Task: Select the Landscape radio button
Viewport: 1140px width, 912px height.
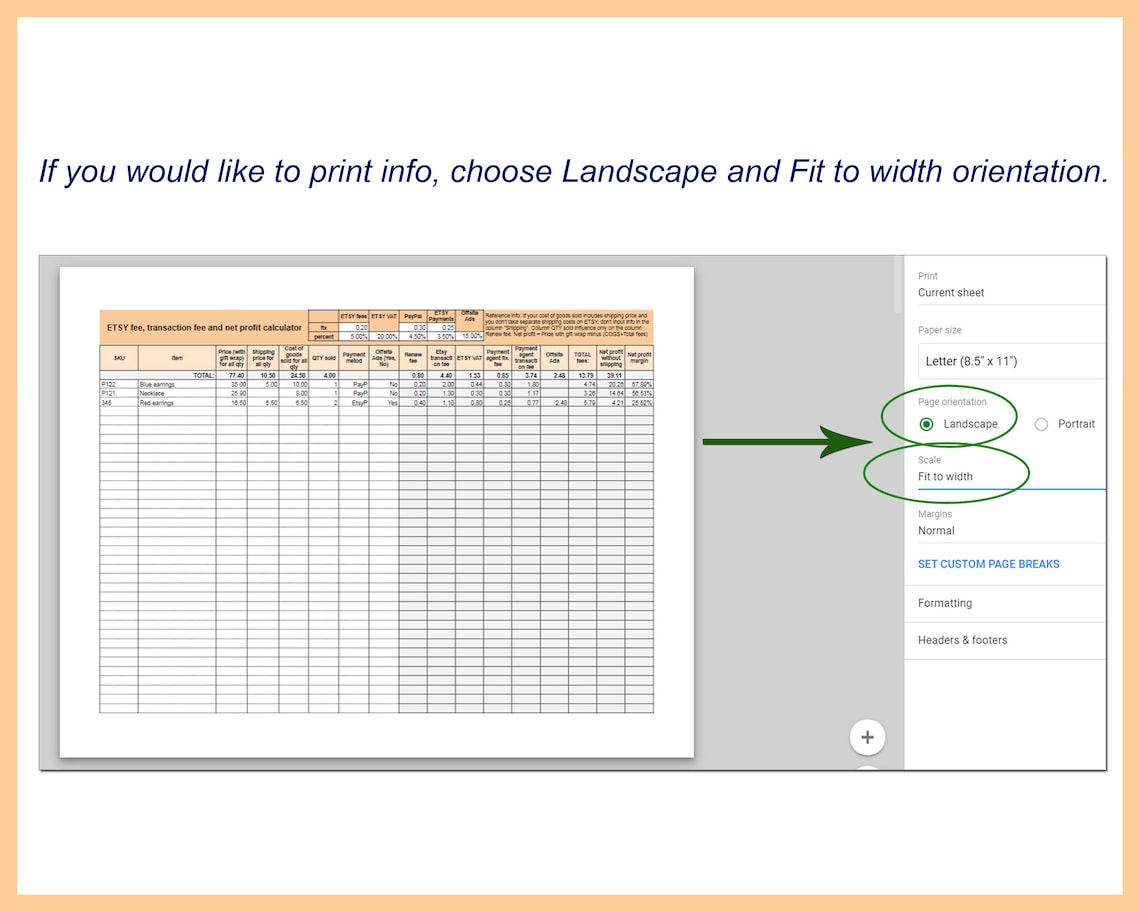Action: coord(928,424)
